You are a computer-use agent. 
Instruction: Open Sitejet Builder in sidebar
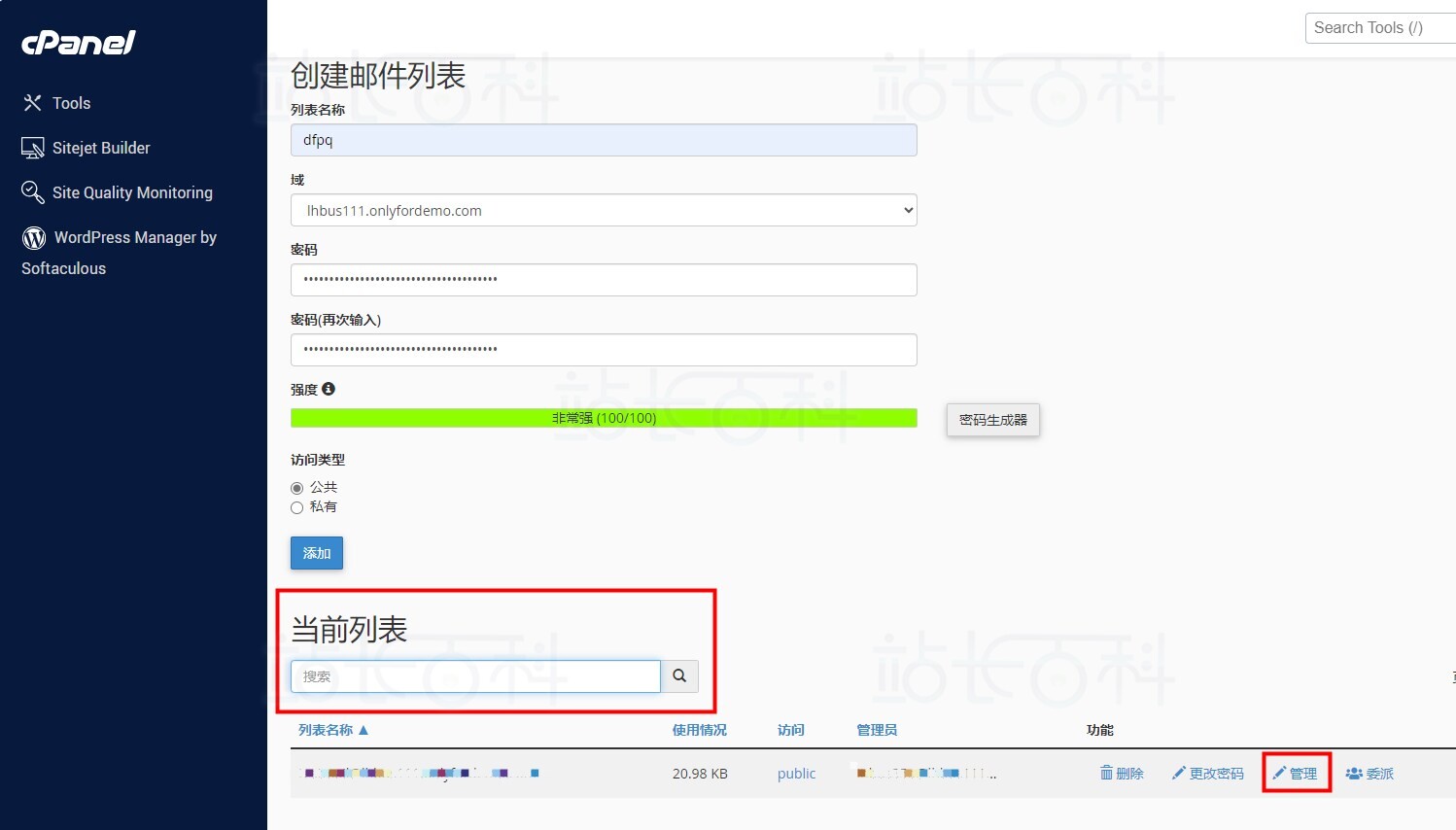[x=100, y=148]
